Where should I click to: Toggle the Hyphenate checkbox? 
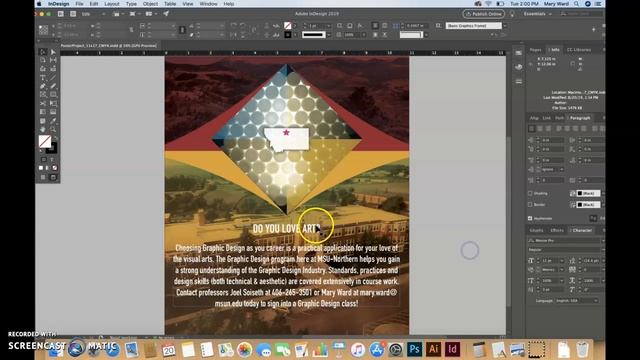pyautogui.click(x=530, y=218)
